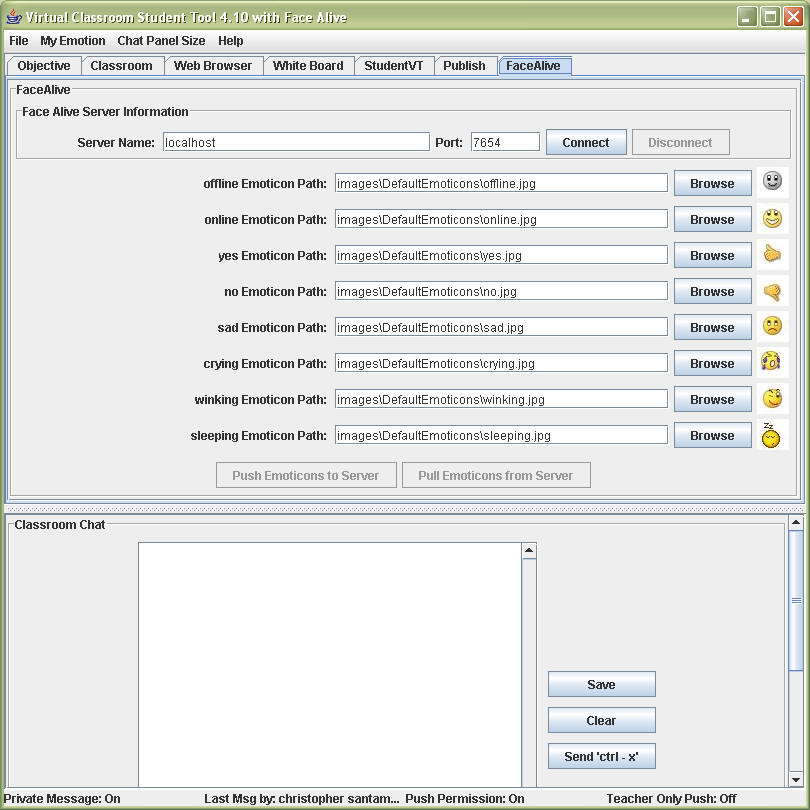Click the sleeping Emoticon Path text field
810x810 pixels.
501,436
